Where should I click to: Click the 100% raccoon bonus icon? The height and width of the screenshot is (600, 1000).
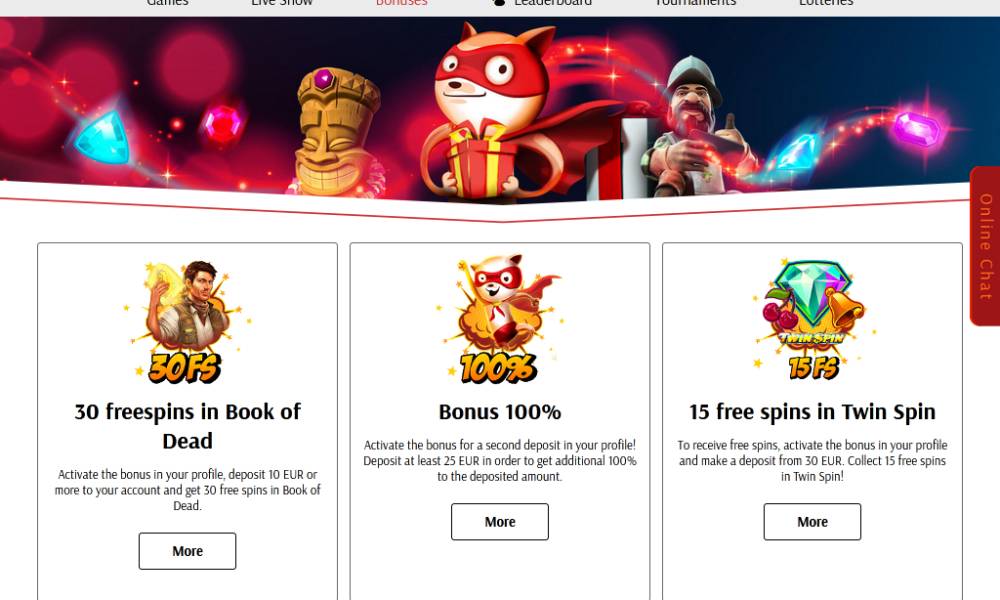[x=499, y=320]
